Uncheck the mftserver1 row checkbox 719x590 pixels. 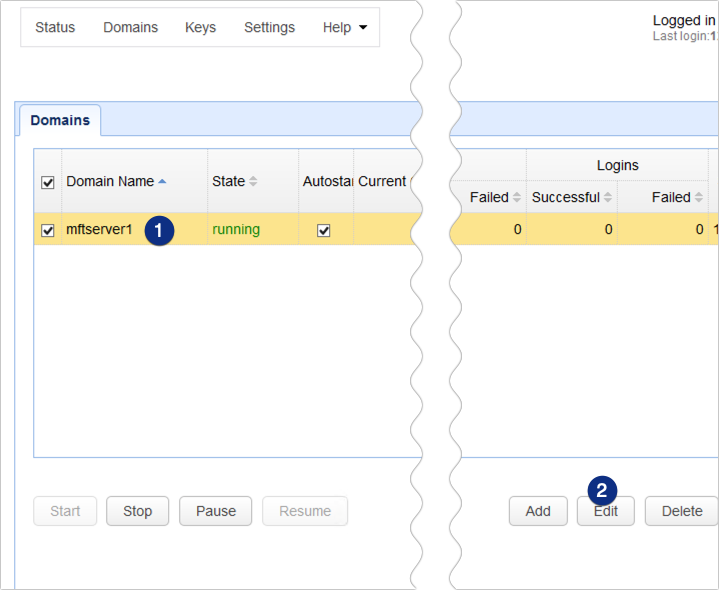tap(47, 230)
